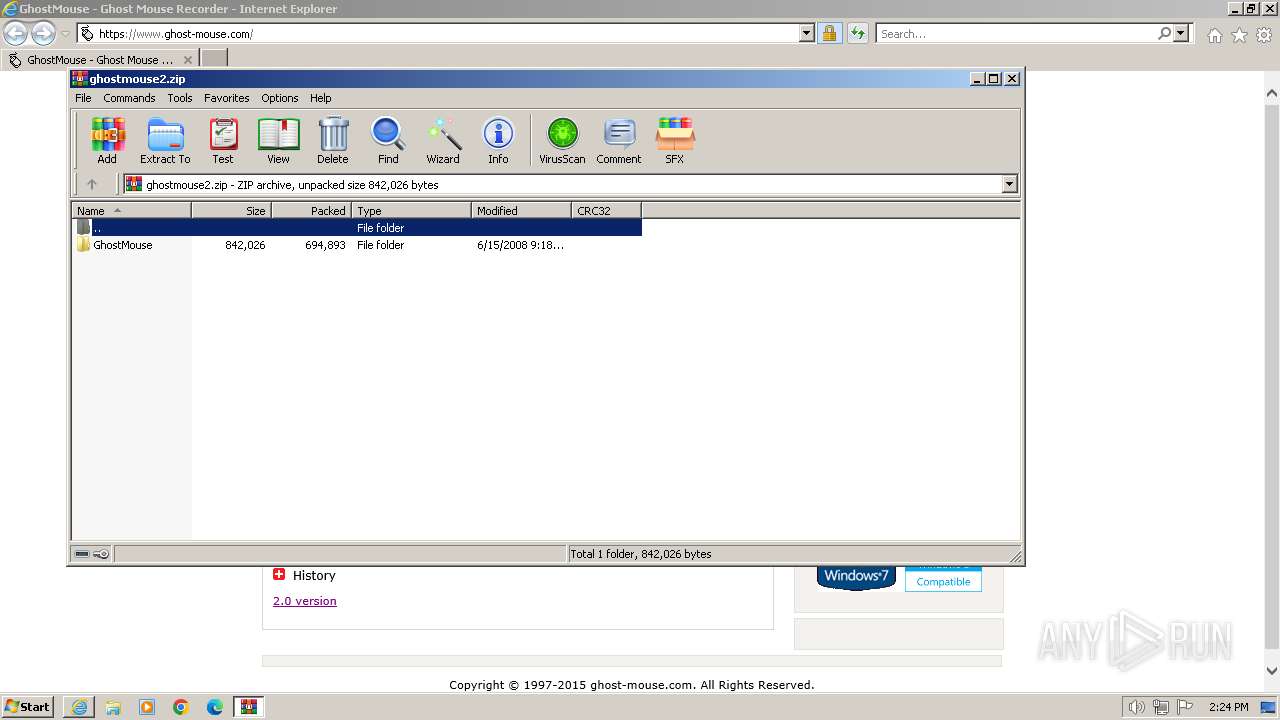
Task: Sort by CRC32 column header
Action: coord(606,211)
